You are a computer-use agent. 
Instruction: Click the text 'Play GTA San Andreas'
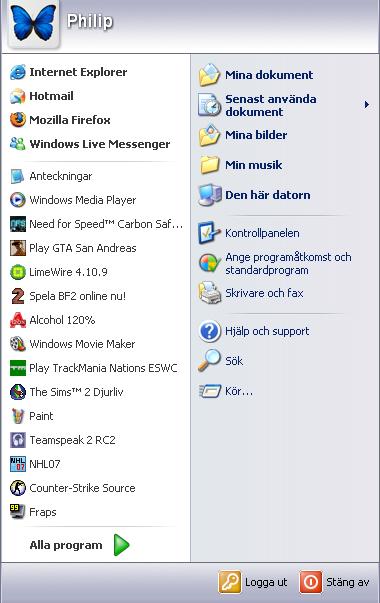(x=83, y=248)
